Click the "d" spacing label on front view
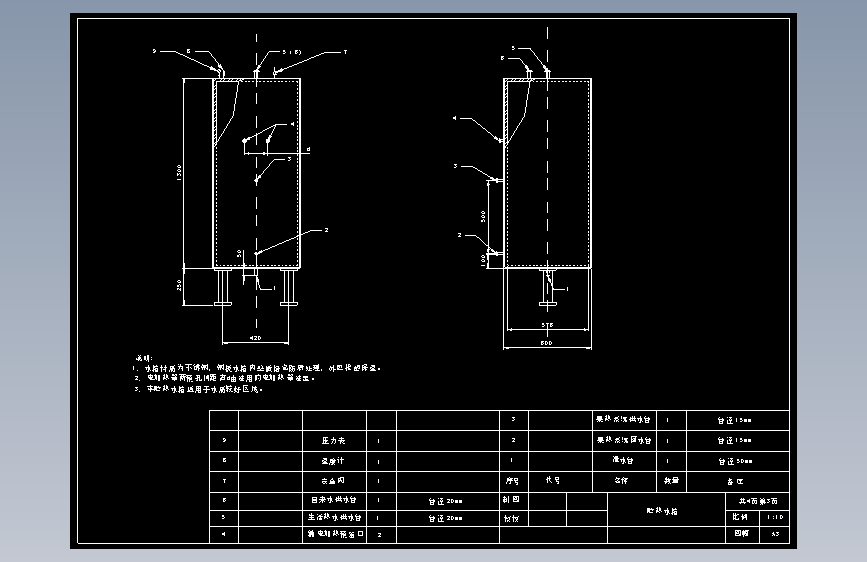The height and width of the screenshot is (562, 867). pos(309,149)
